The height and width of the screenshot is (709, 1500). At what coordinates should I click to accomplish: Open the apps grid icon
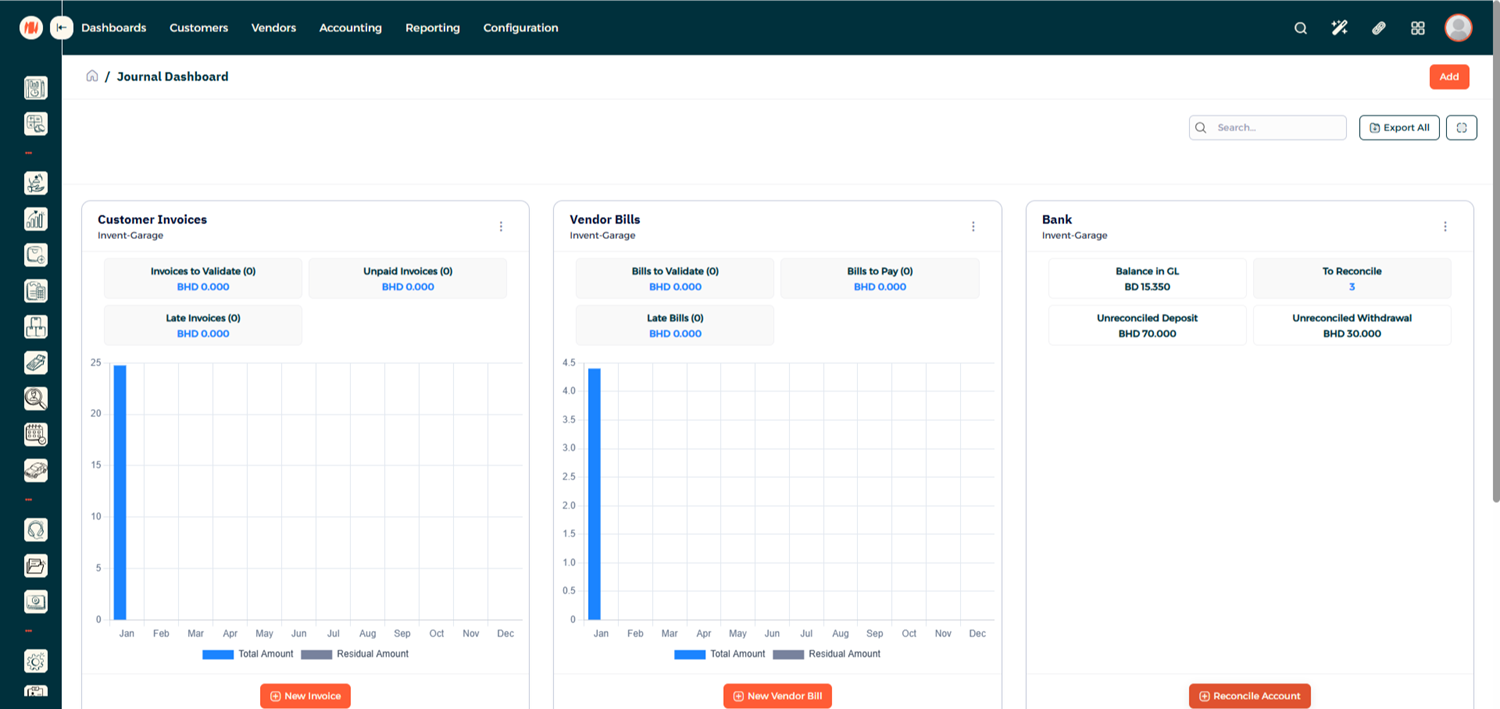pos(1417,28)
